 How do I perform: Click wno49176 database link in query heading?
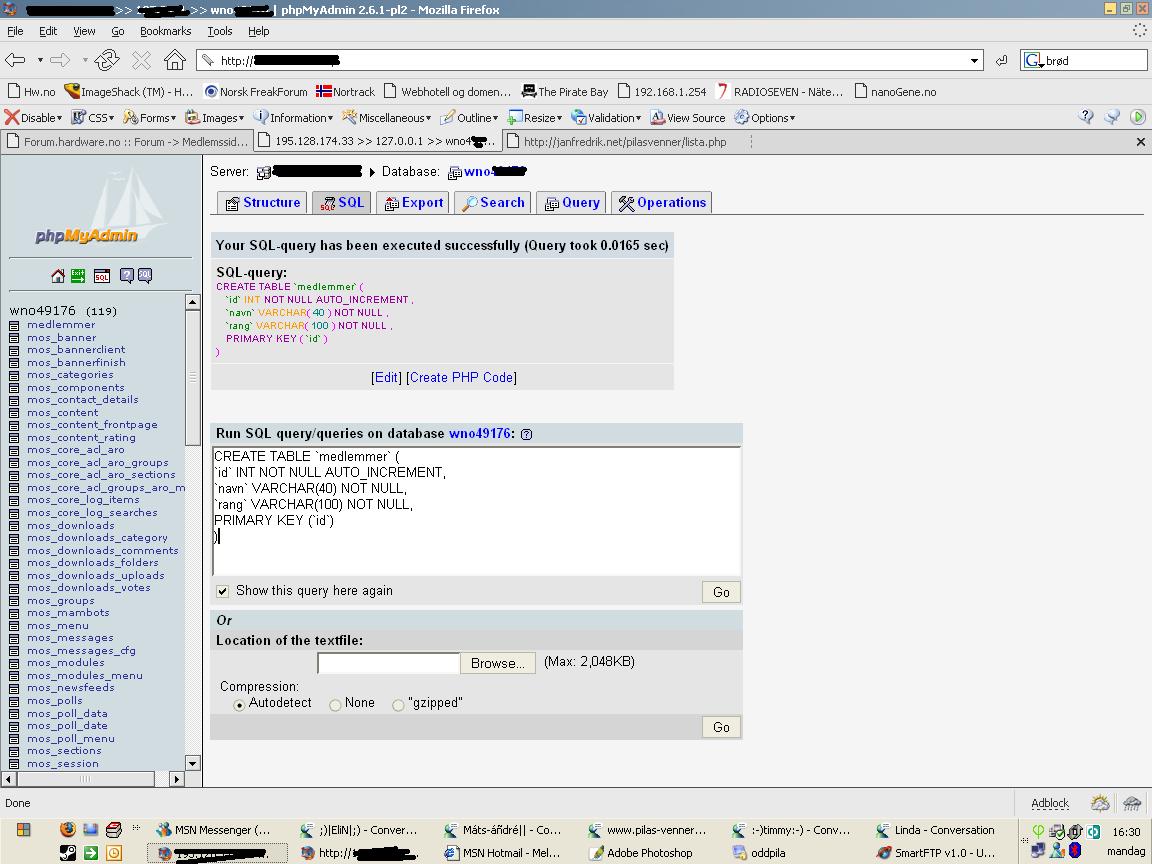click(479, 433)
